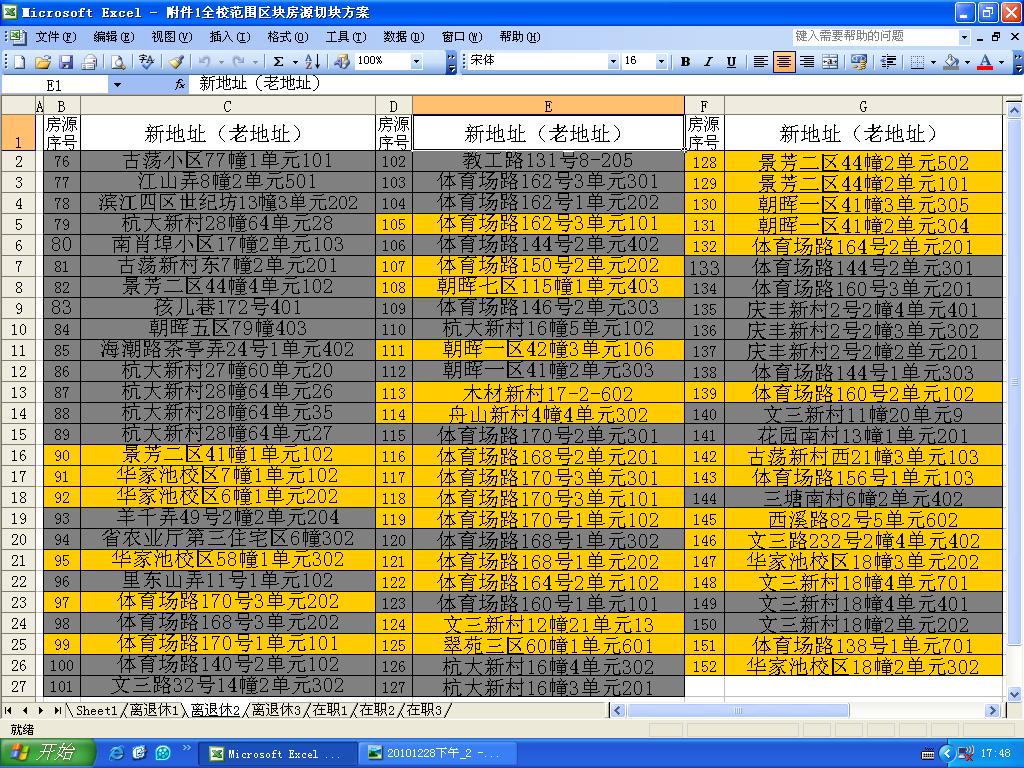Image resolution: width=1024 pixels, height=768 pixels.
Task: Save the workbook with the floppy icon
Action: pos(66,61)
